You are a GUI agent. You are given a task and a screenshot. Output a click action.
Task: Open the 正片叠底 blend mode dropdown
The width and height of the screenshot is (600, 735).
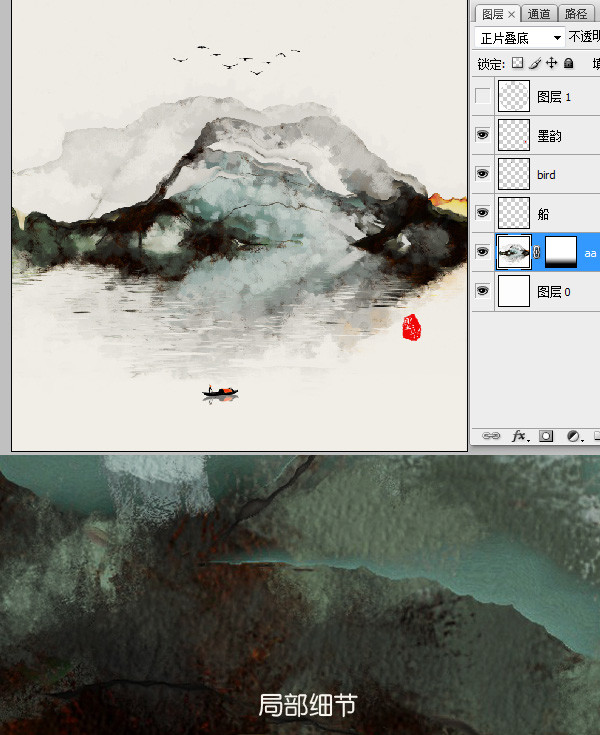pos(518,38)
